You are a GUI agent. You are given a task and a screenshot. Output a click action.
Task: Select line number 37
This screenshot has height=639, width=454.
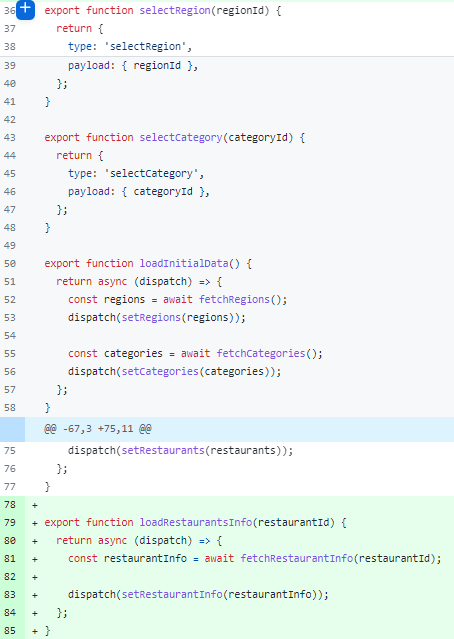click(10, 29)
